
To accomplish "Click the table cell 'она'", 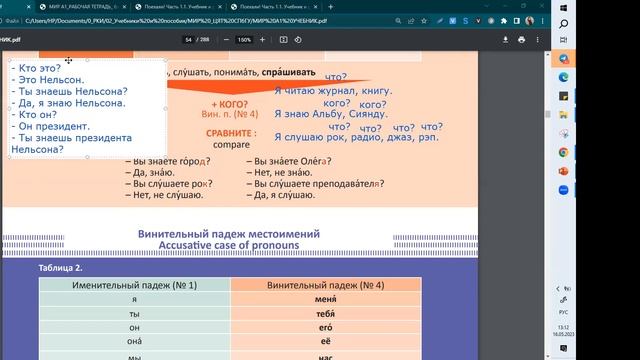I will 135,341.
